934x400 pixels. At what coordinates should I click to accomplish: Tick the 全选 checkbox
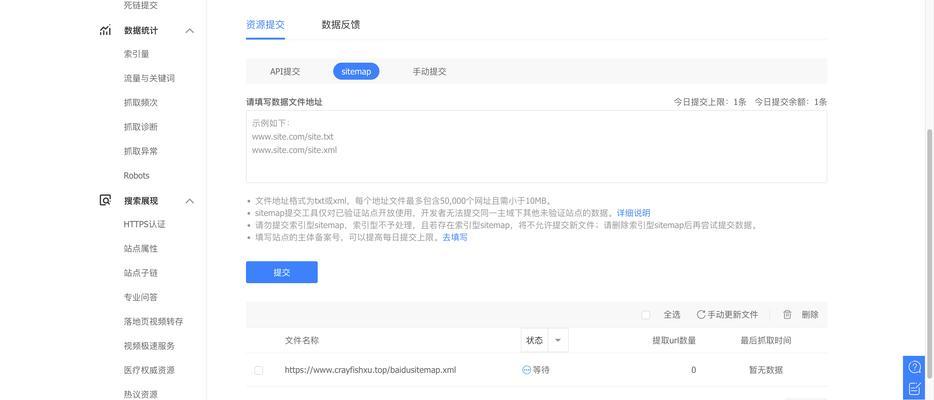coord(646,315)
